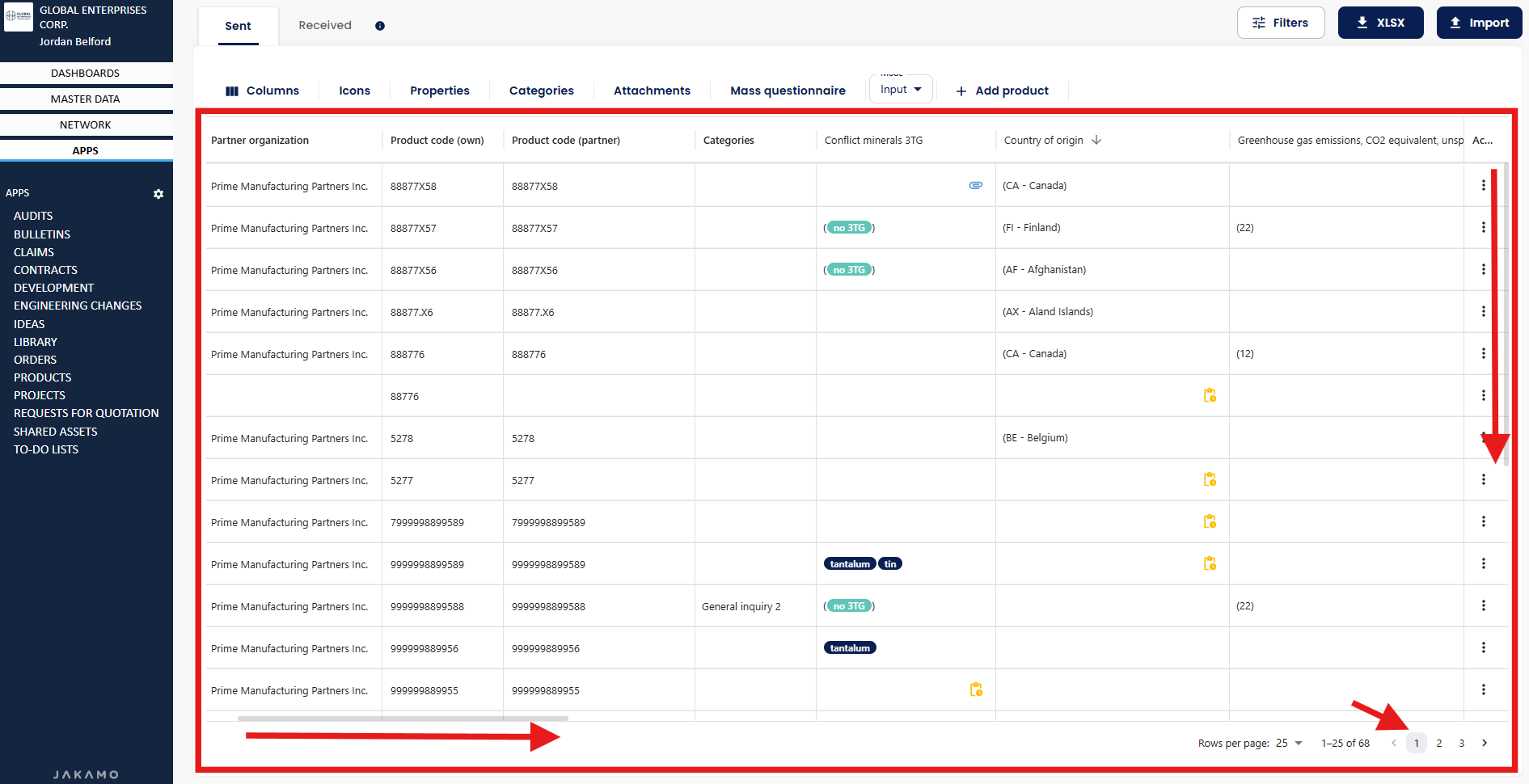
Task: Click the horizontal table scrollbar
Action: (403, 718)
